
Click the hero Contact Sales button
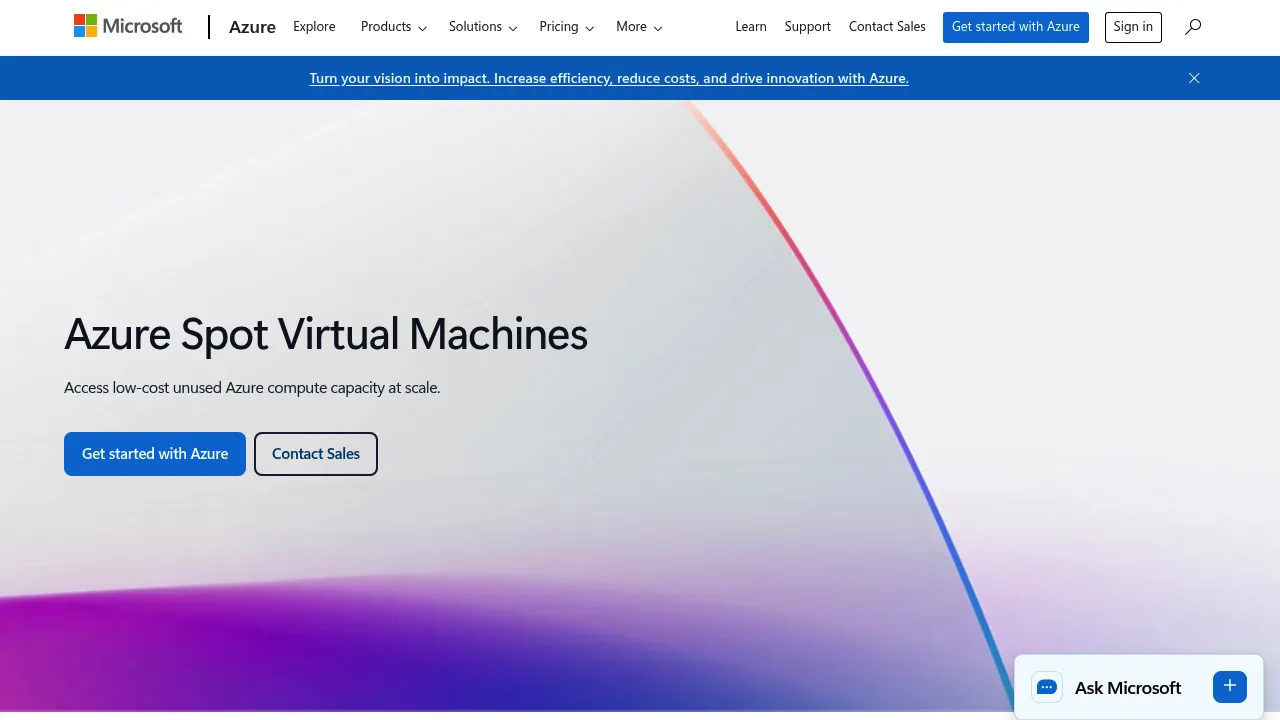pos(316,454)
